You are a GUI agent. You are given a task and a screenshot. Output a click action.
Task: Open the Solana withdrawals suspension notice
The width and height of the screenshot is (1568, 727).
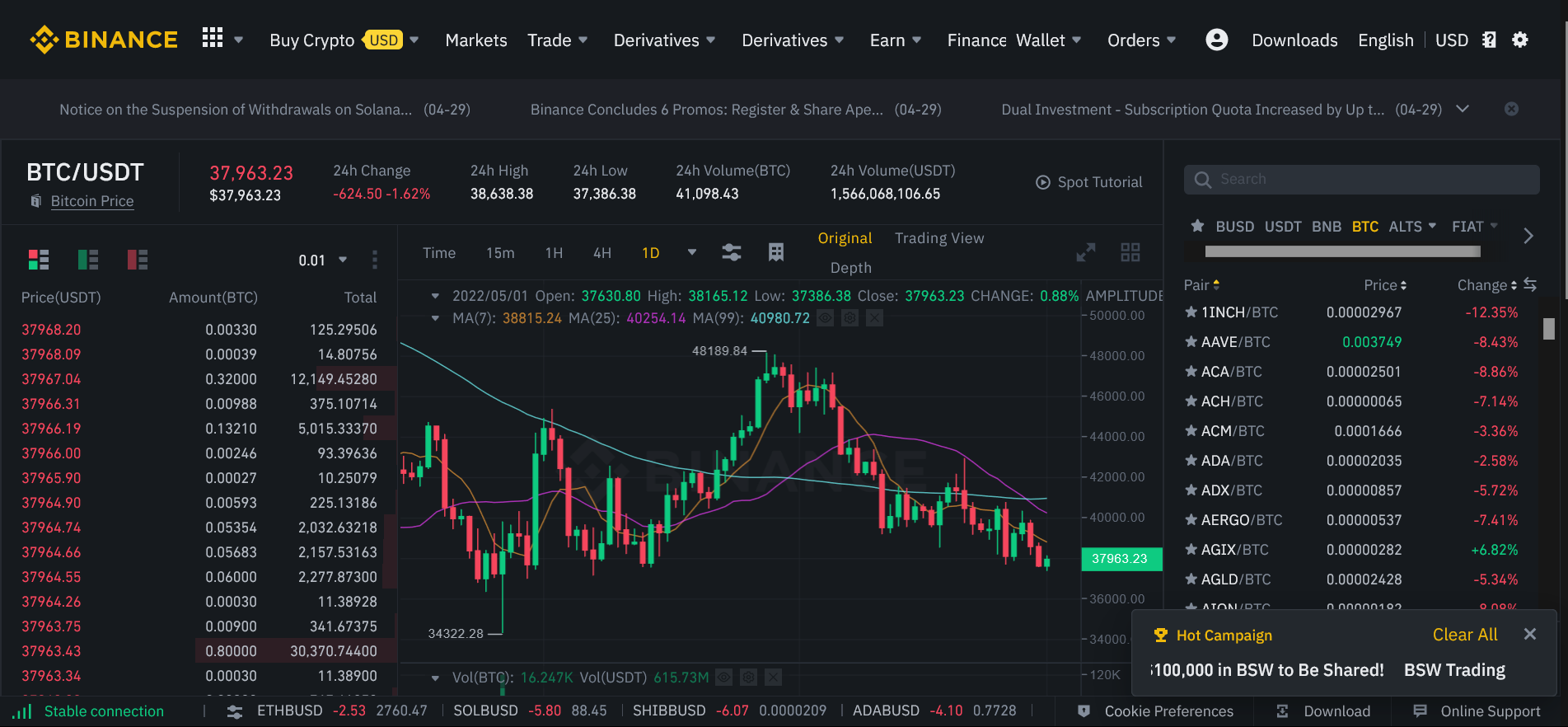[x=264, y=109]
